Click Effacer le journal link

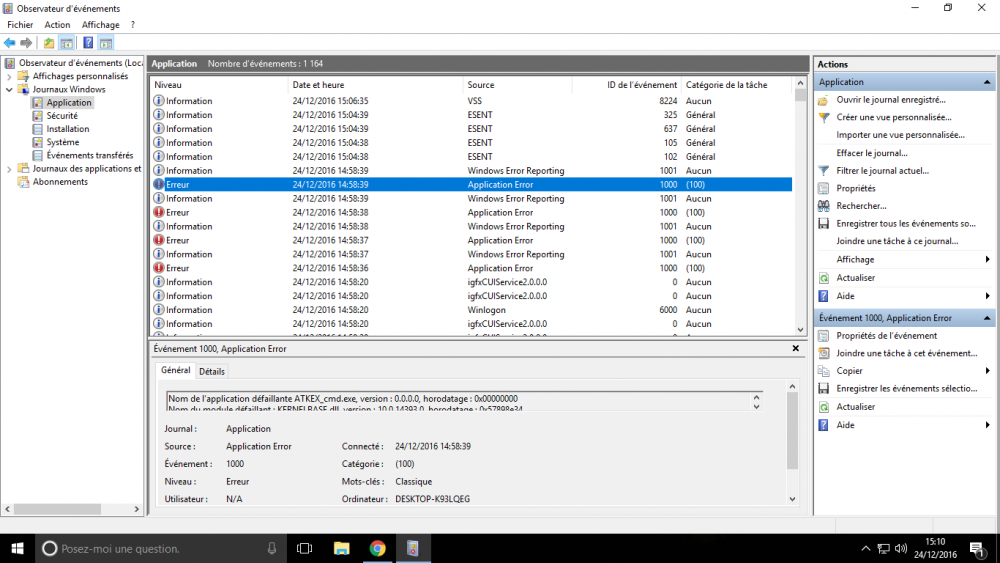pos(872,153)
